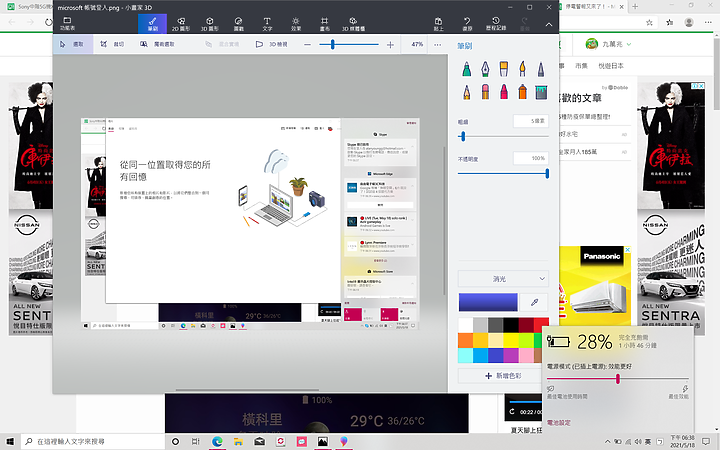
Task: Expand the 九萬兆 account dropdown in browser
Action: (629, 45)
